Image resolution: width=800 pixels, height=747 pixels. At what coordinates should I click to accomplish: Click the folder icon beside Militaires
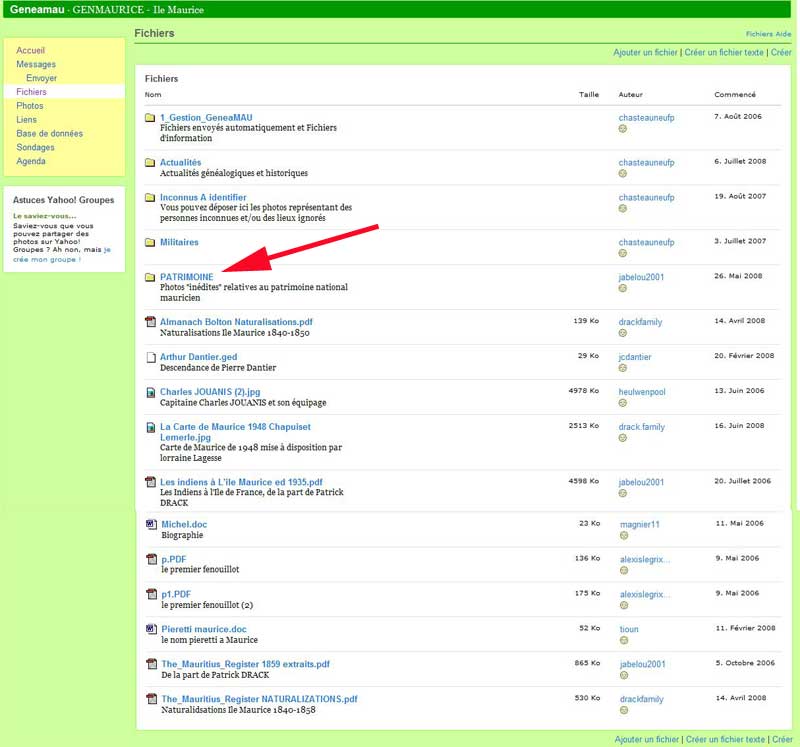(x=150, y=242)
